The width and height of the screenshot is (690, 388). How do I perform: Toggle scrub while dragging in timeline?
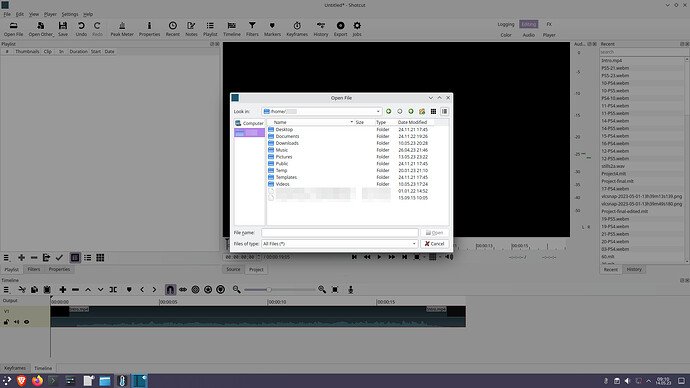click(x=183, y=289)
